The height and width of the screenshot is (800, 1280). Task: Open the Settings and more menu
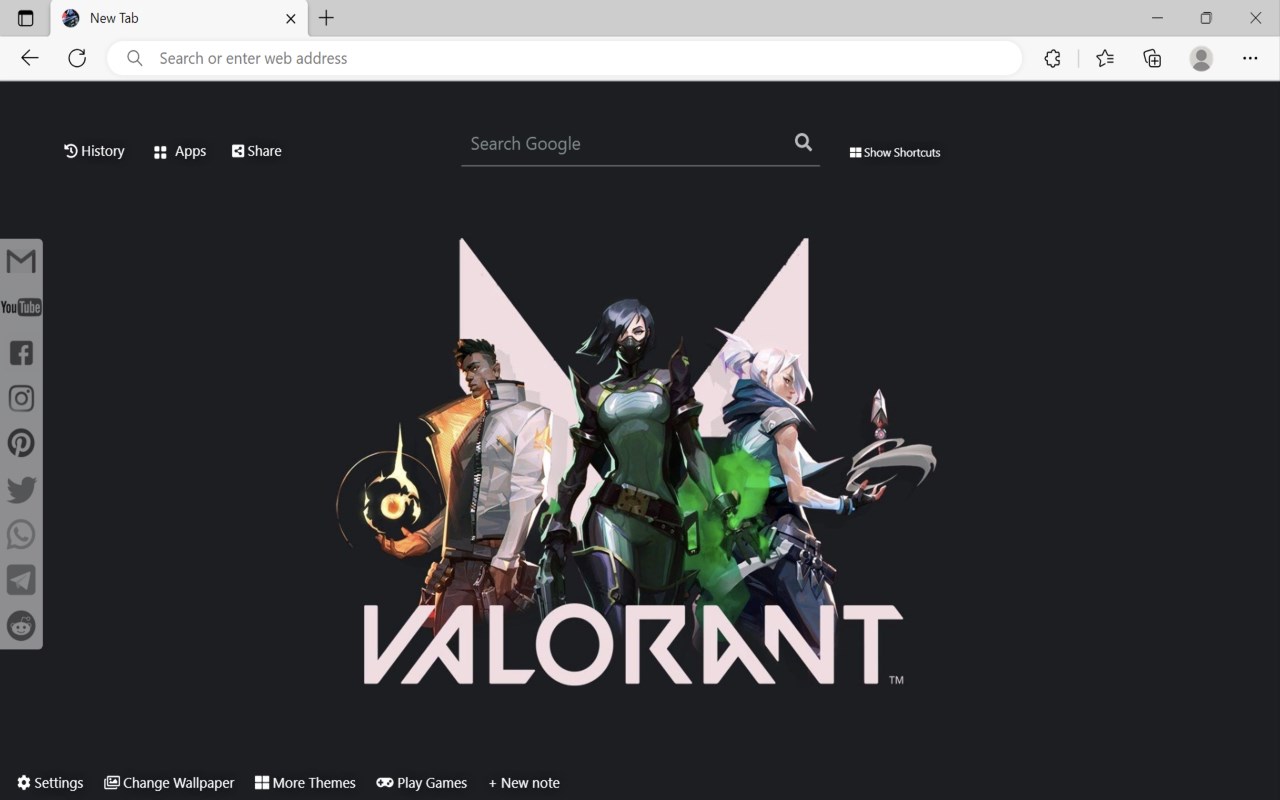pos(1250,58)
